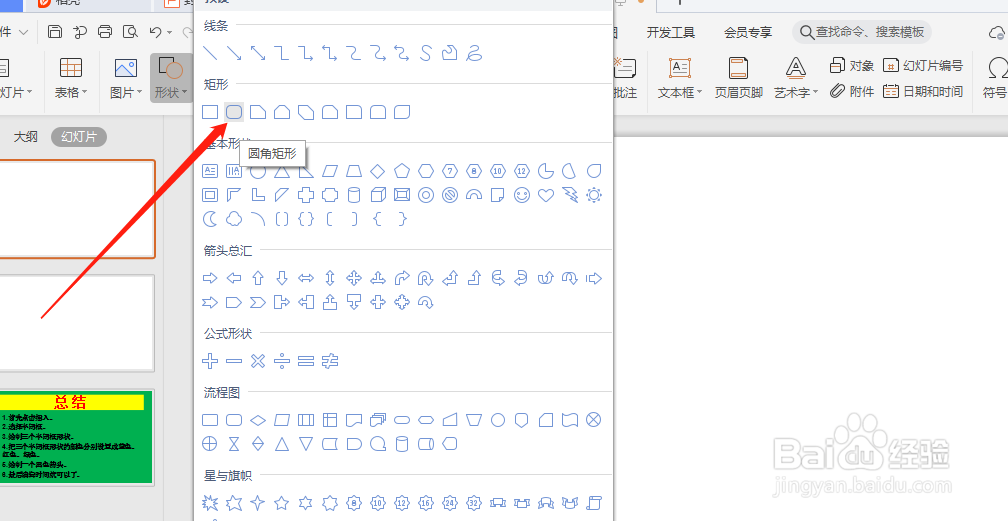Viewport: 1008px width, 521px height.
Task: Click the 对象 object button
Action: click(x=852, y=65)
